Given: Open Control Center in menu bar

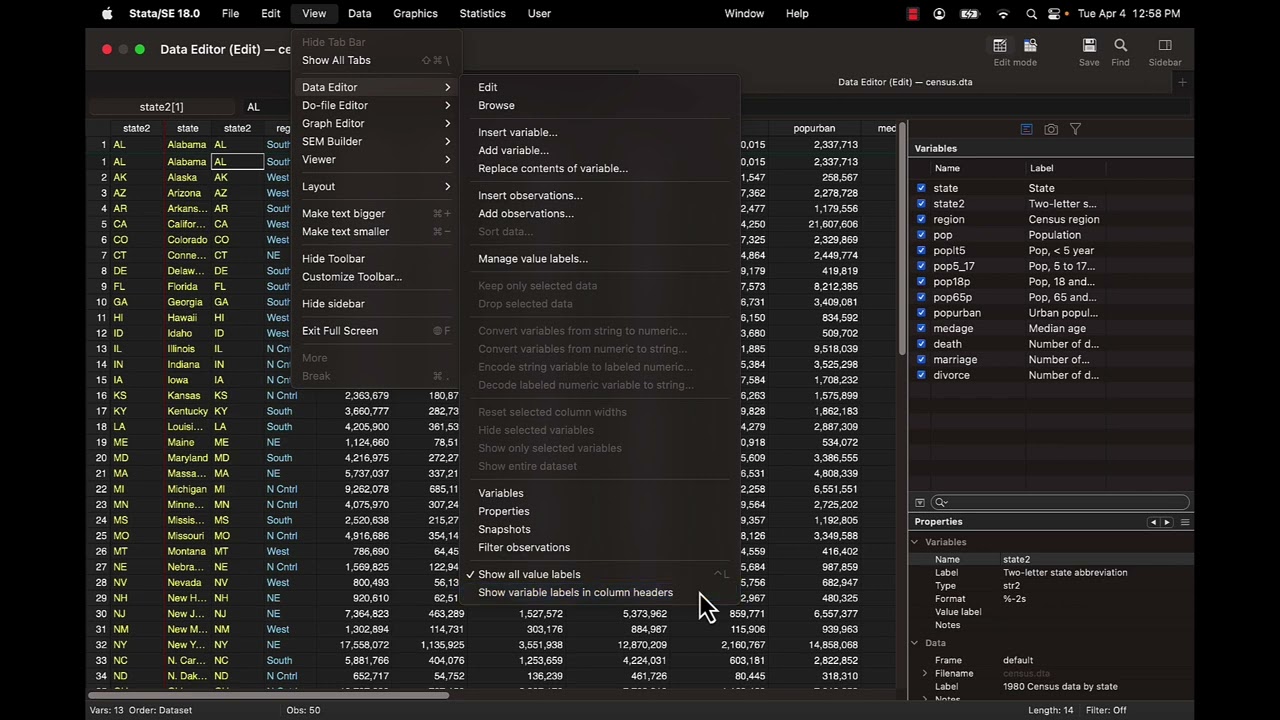Looking at the screenshot, I should click(x=1054, y=14).
